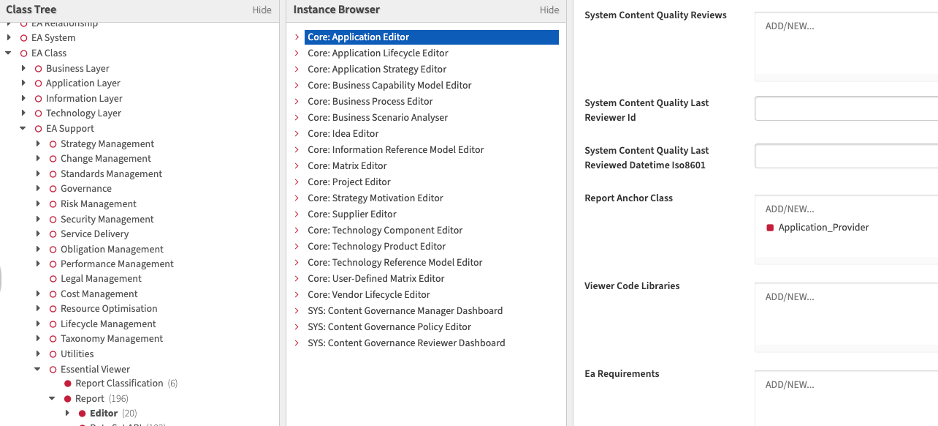Expand arrow beside Core: Supplier Editor

[297, 214]
